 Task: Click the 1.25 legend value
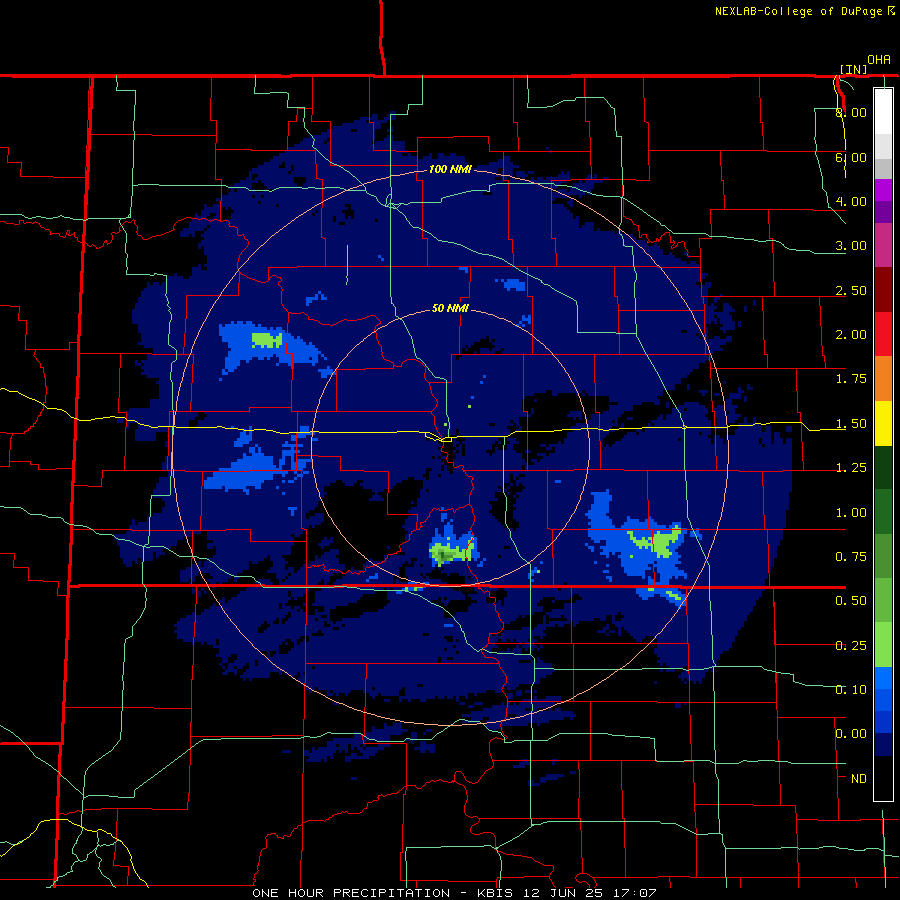(851, 468)
